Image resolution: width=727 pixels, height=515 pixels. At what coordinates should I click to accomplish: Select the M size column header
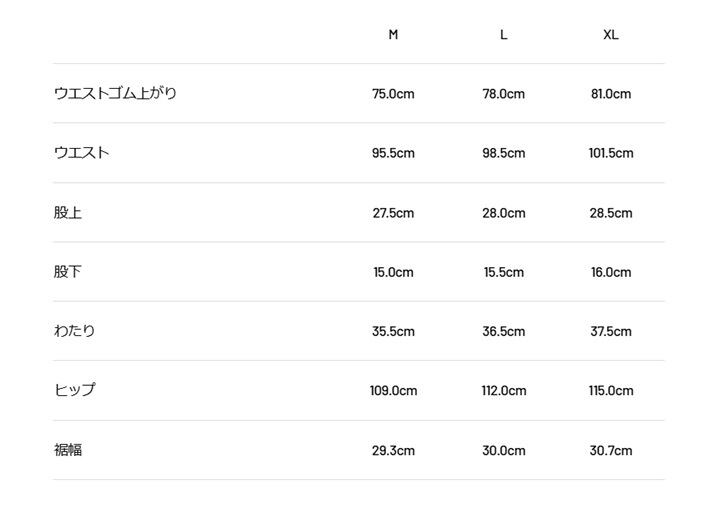click(x=393, y=35)
